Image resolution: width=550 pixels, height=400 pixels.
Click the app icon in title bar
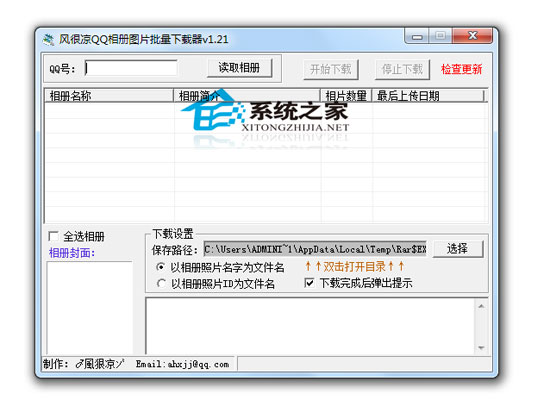pyautogui.click(x=48, y=39)
